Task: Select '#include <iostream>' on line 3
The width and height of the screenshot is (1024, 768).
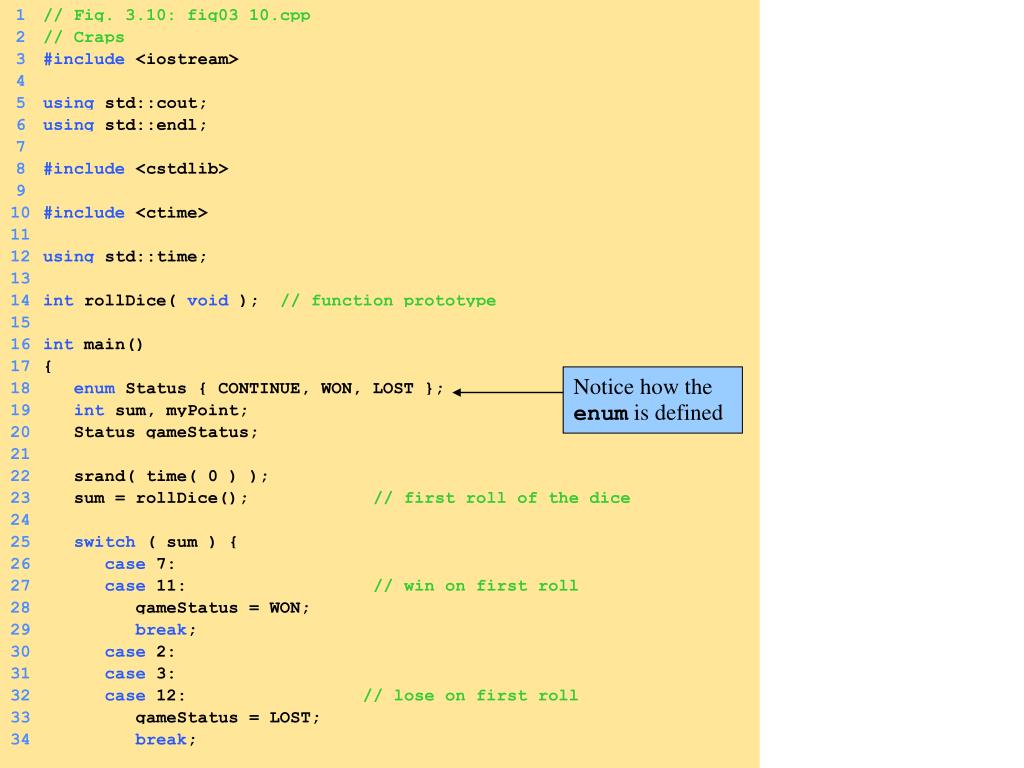Action: 140,59
